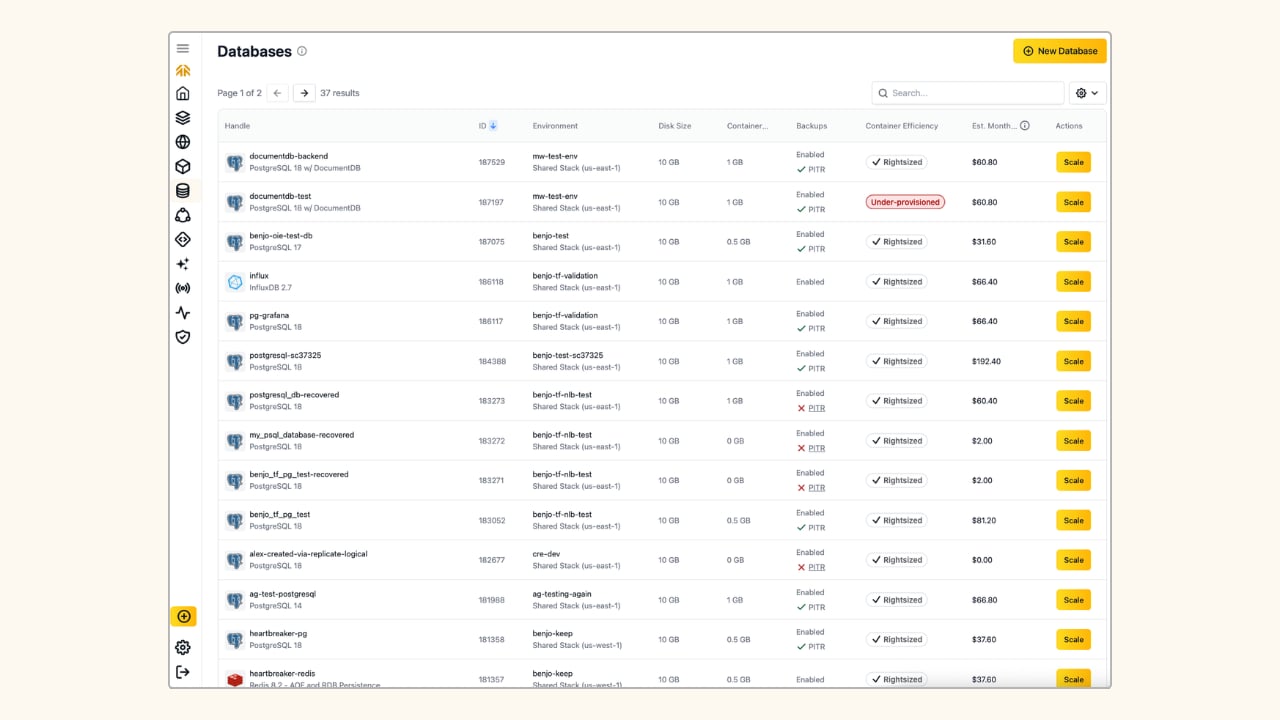The height and width of the screenshot is (720, 1280).
Task: Open the Environments globe icon
Action: (183, 142)
